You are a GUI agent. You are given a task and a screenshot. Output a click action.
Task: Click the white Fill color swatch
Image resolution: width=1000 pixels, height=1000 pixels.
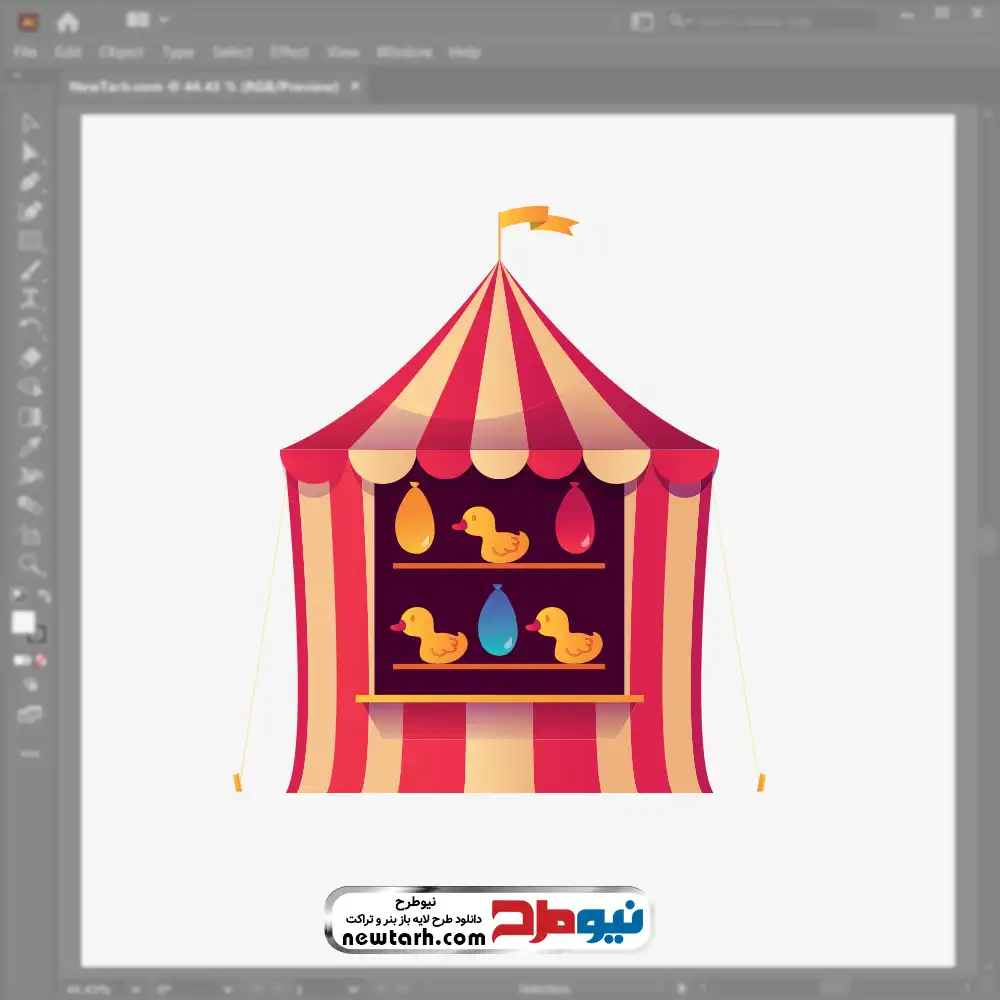click(x=24, y=622)
